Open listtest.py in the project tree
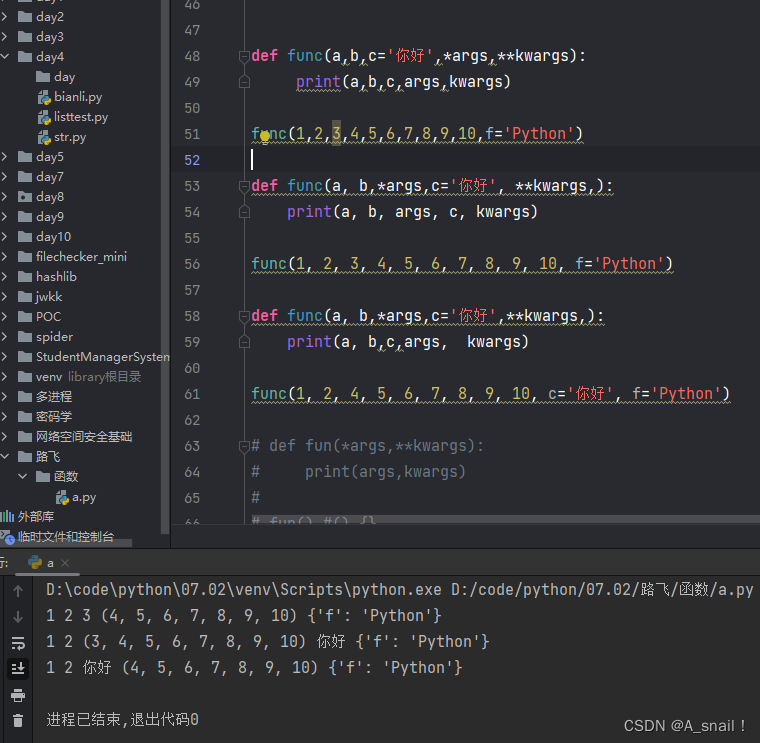This screenshot has width=760, height=743. (x=80, y=117)
